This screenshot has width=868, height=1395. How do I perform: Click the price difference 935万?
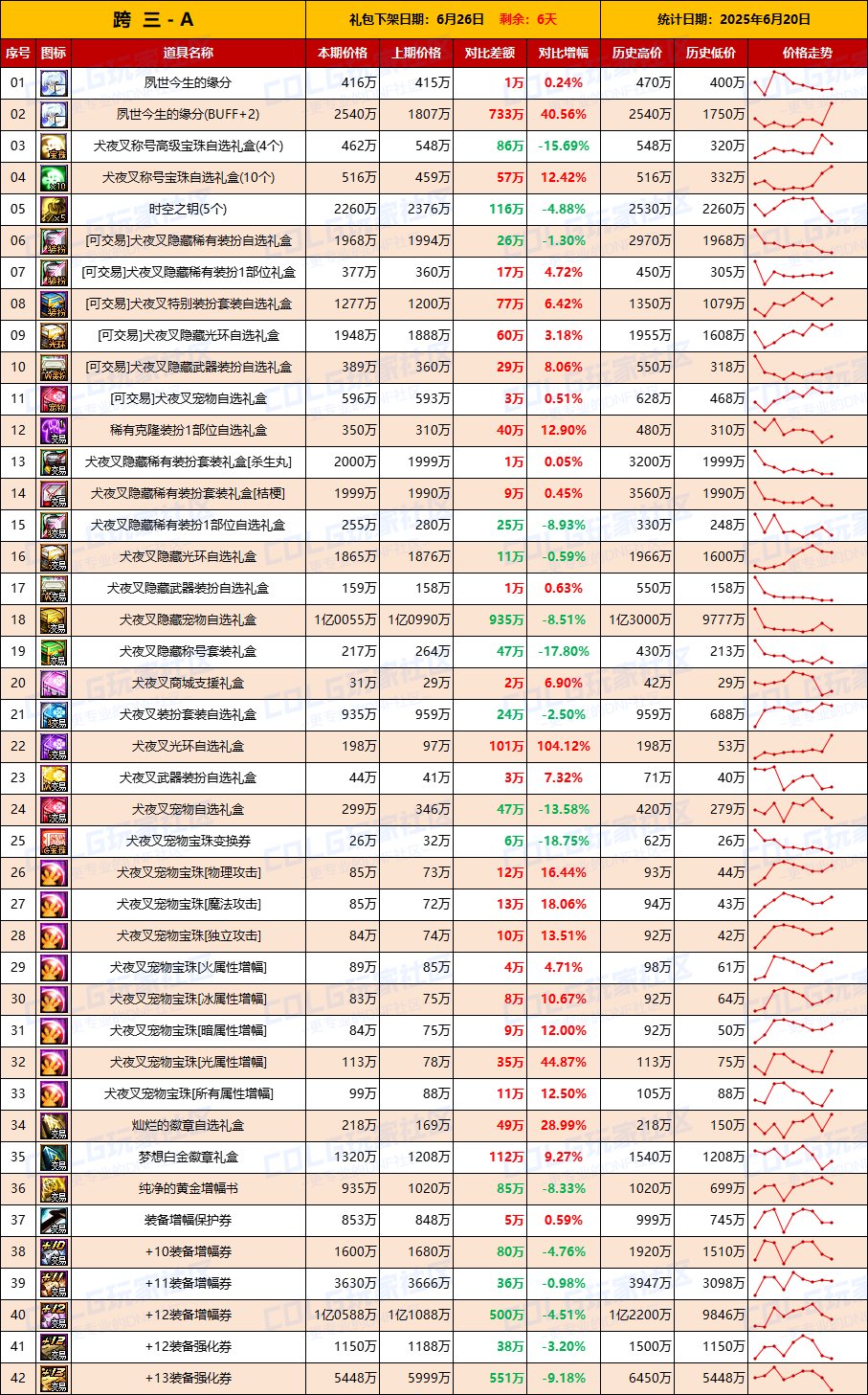pos(505,620)
